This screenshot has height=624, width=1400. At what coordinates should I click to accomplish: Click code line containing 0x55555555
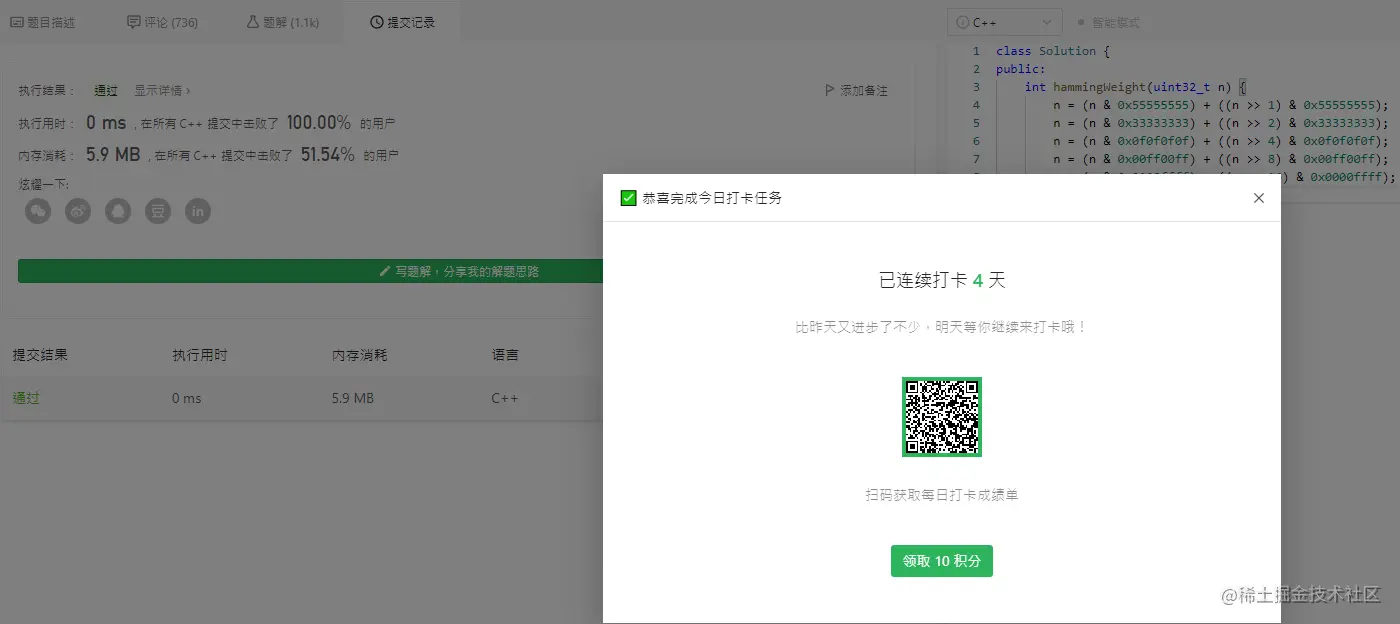pos(1221,105)
